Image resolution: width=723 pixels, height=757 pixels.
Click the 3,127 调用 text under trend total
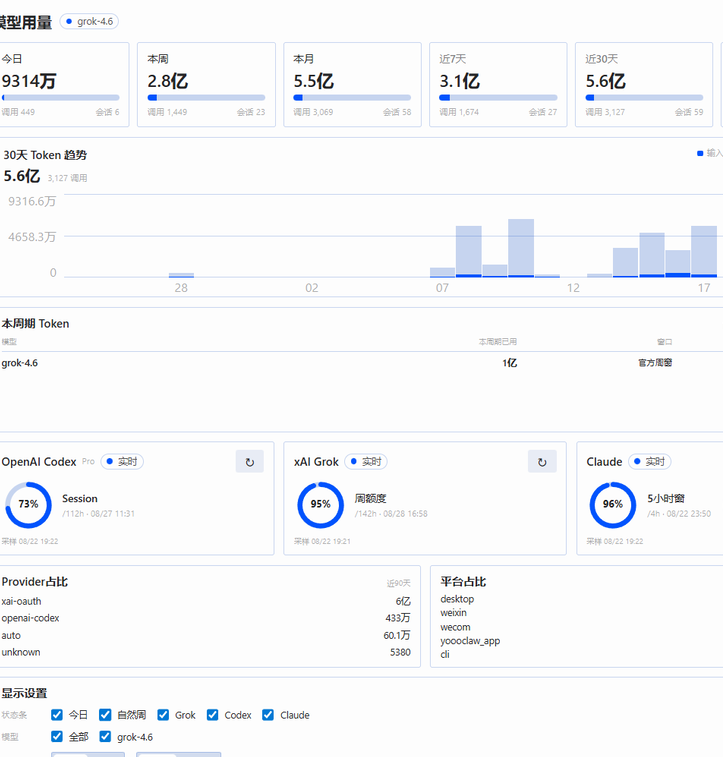point(67,178)
